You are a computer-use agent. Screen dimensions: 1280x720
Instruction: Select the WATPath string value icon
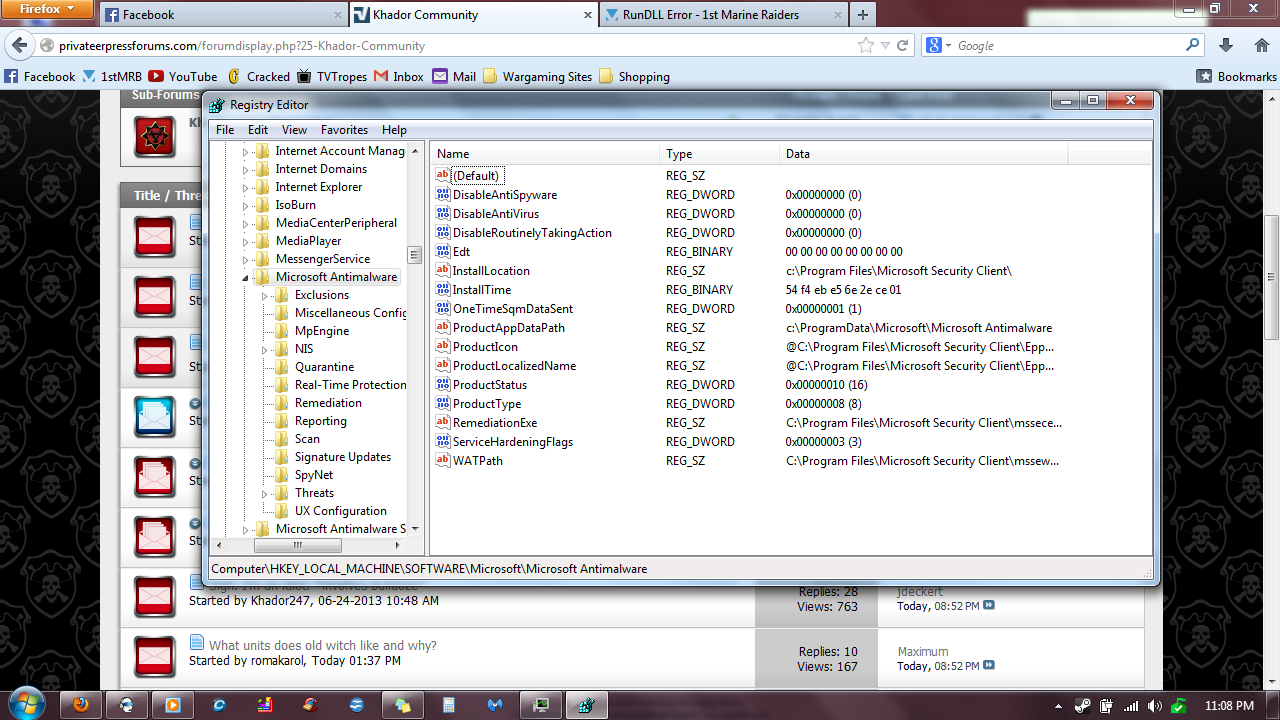(x=443, y=460)
